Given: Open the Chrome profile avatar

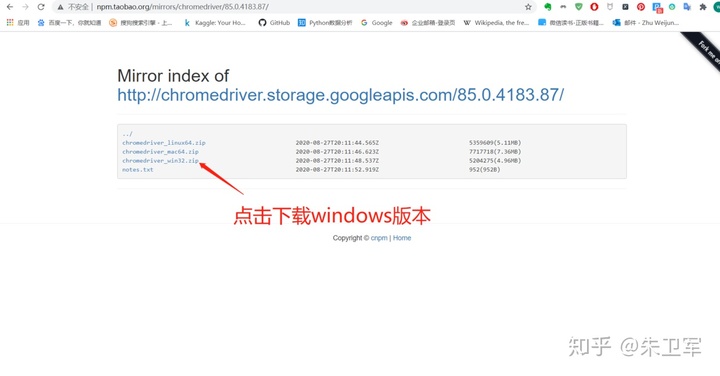Looking at the screenshot, I should 717,7.
